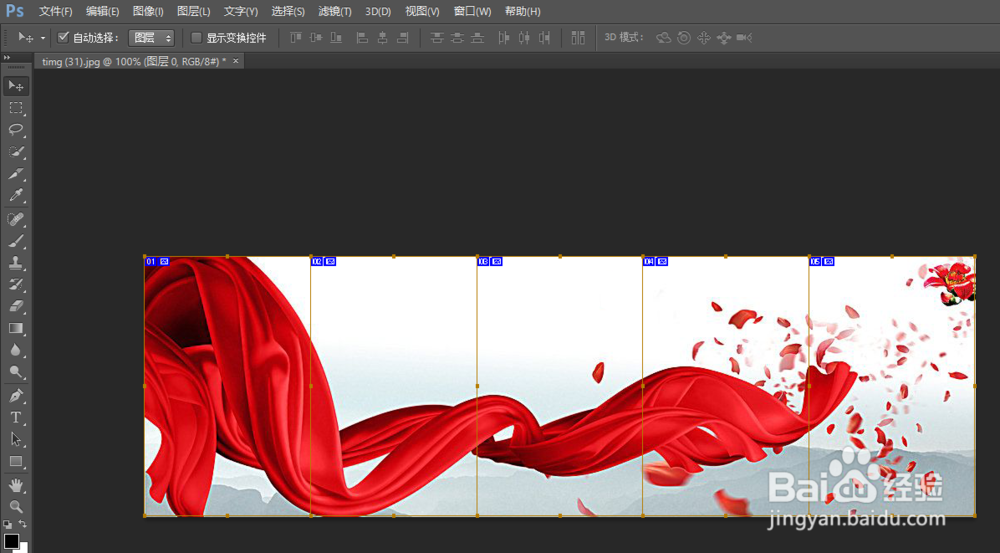This screenshot has height=553, width=1000.
Task: Open the 窗口(W) menu
Action: tap(472, 11)
